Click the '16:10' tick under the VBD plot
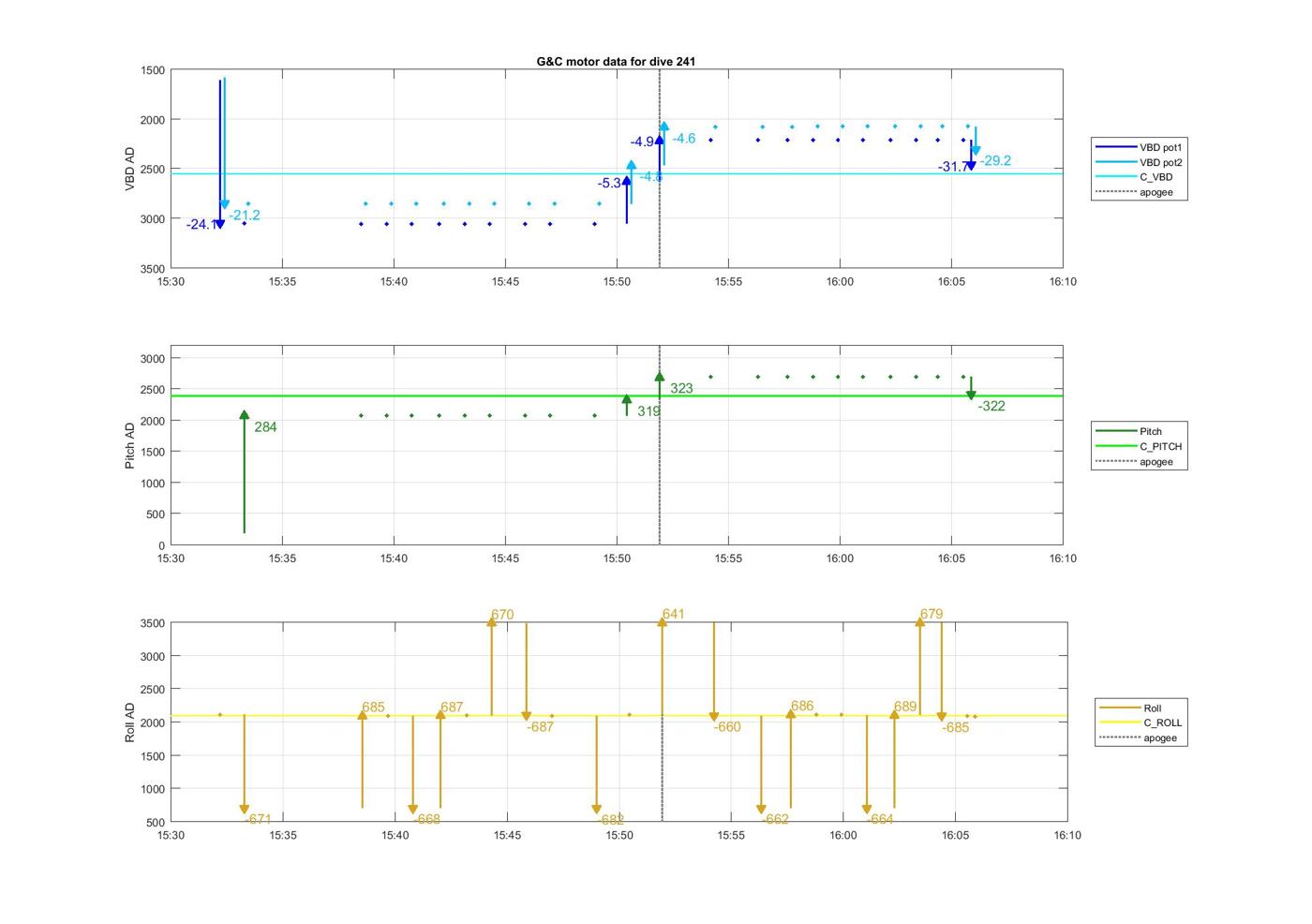This screenshot has height=924, width=1312. point(1063,281)
